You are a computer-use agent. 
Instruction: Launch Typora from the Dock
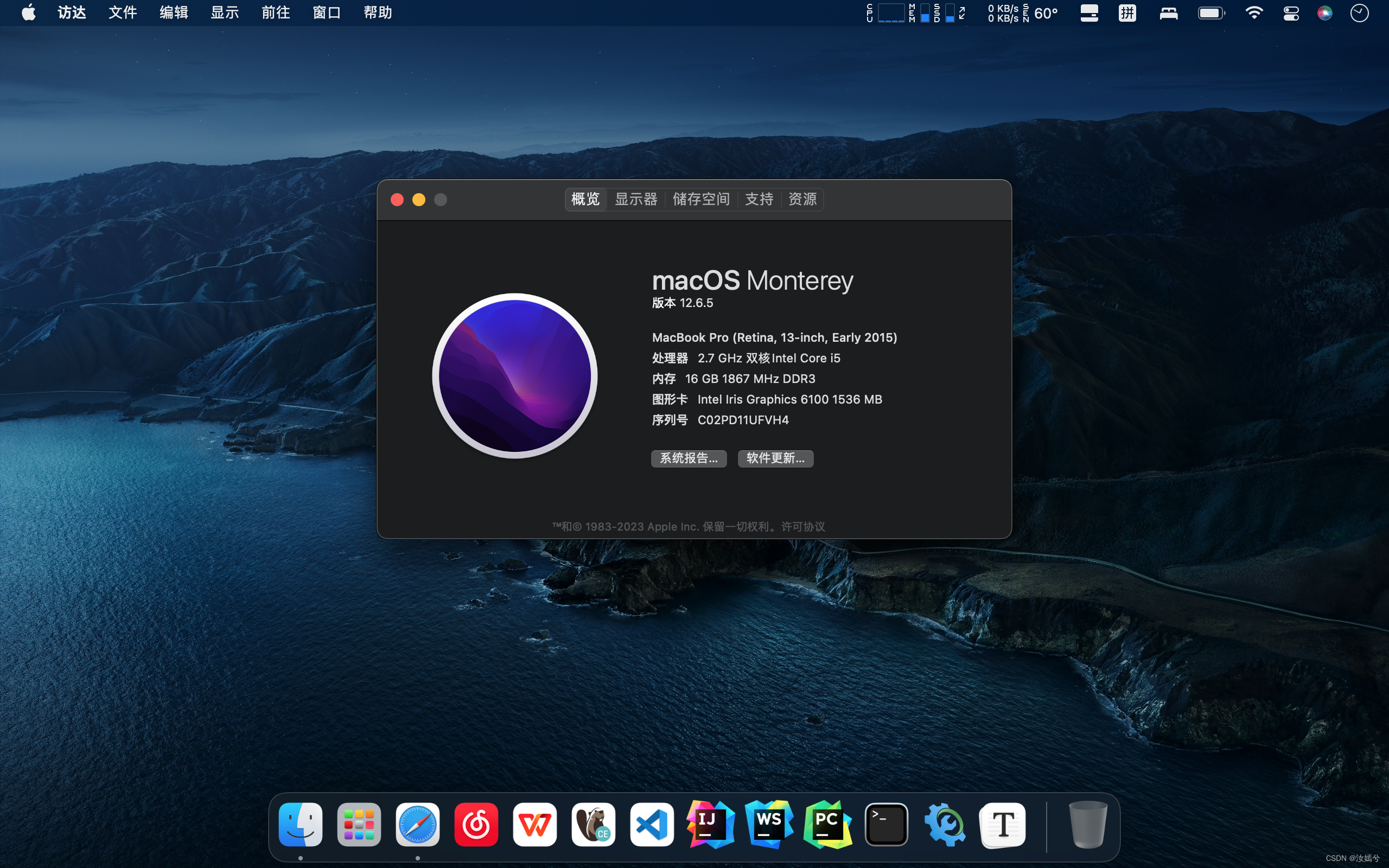1003,825
